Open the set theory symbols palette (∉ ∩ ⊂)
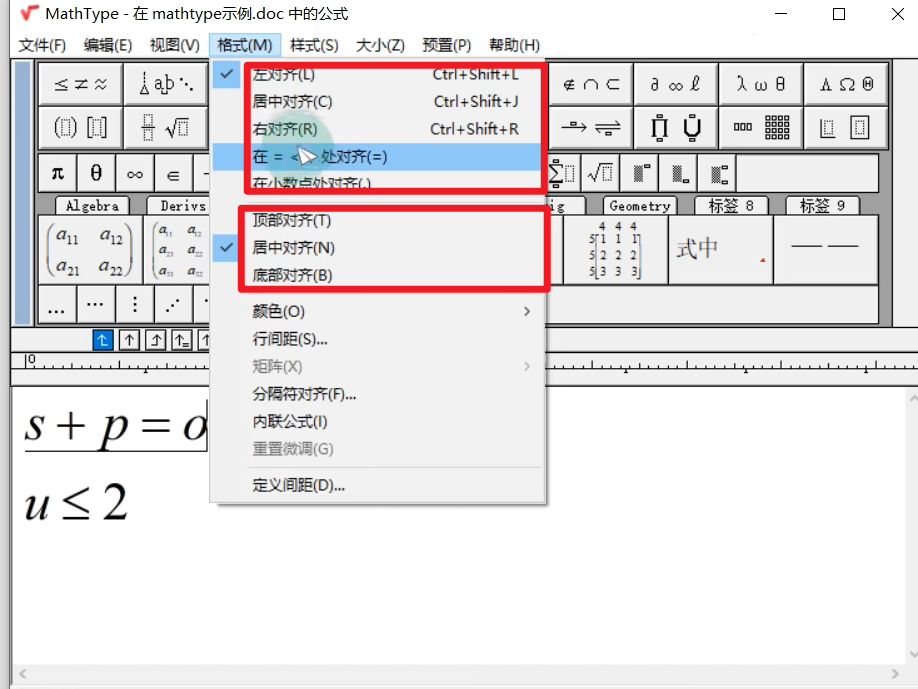This screenshot has height=689, width=918. [590, 84]
